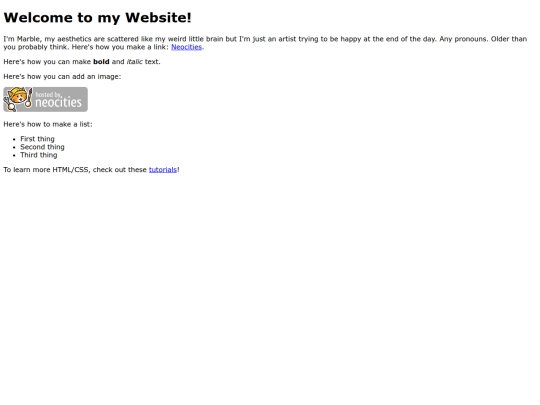
Task: Click the "Here's how you can add an image" text
Action: (62, 77)
